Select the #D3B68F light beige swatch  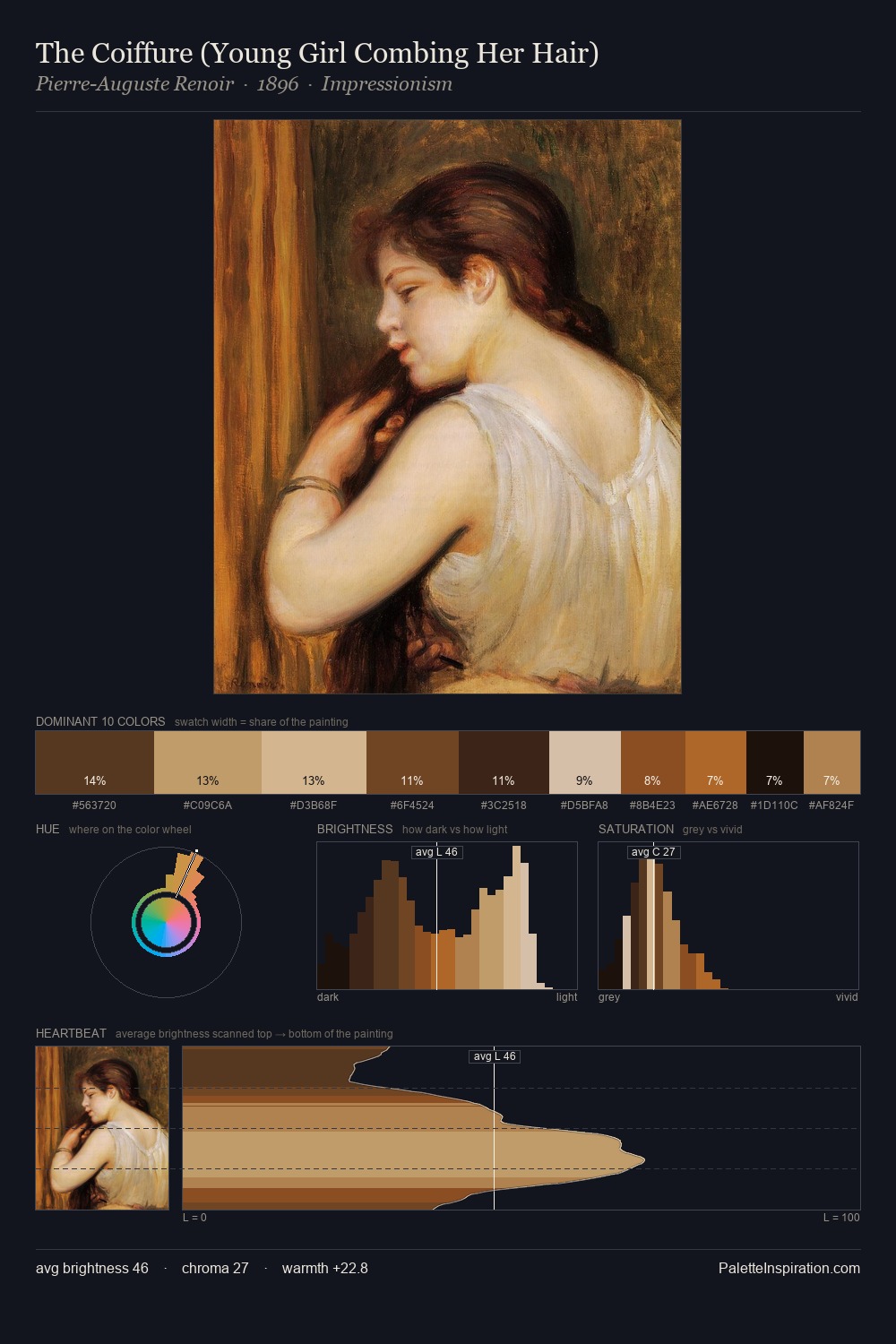pyautogui.click(x=314, y=762)
